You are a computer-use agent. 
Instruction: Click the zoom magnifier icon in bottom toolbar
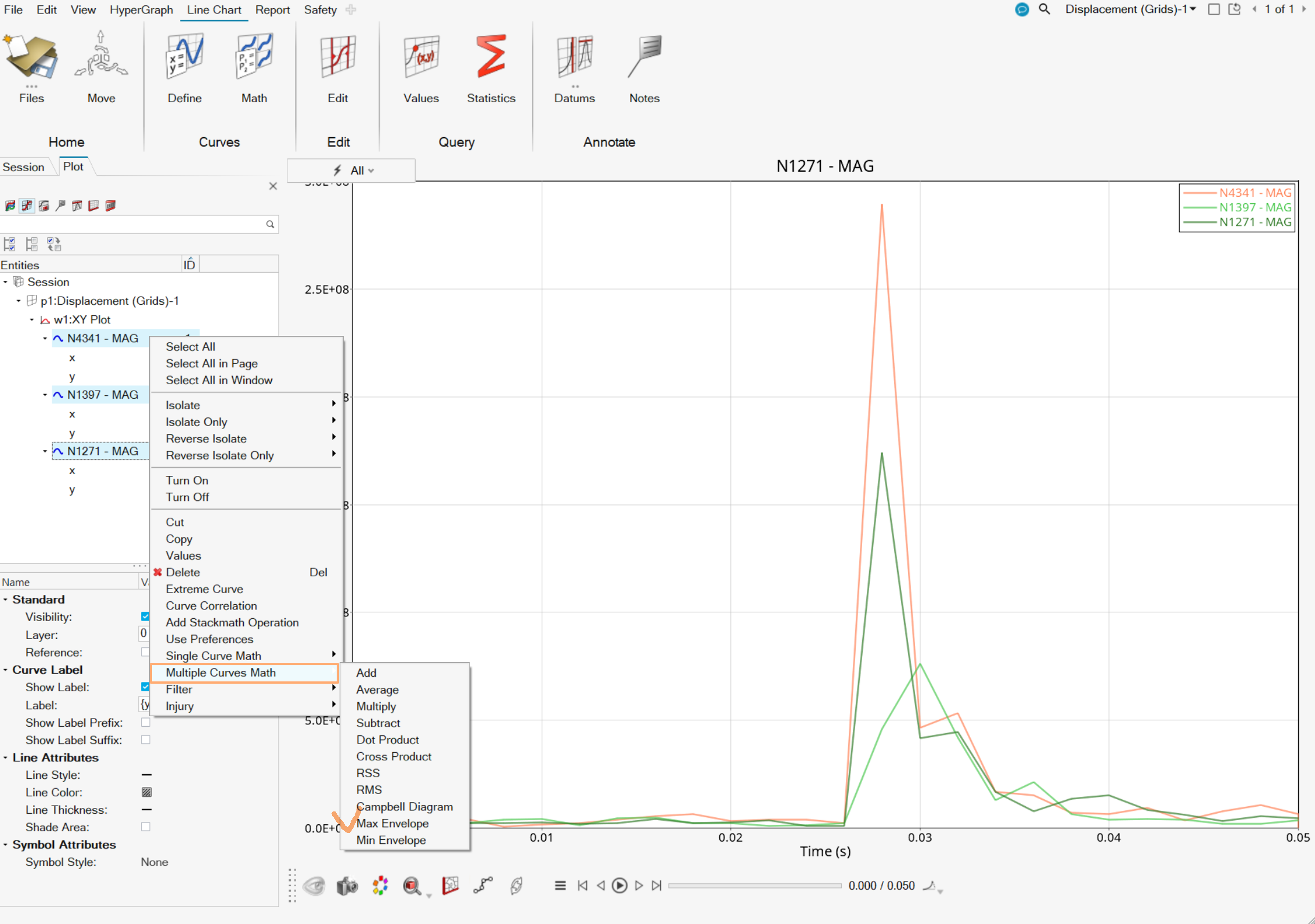tap(412, 886)
